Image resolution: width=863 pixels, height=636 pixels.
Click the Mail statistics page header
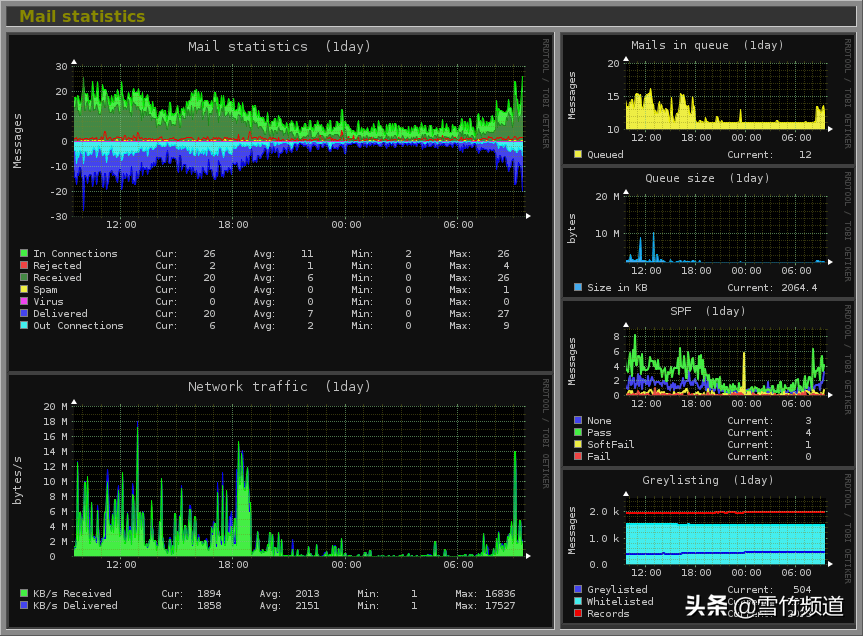tap(82, 16)
